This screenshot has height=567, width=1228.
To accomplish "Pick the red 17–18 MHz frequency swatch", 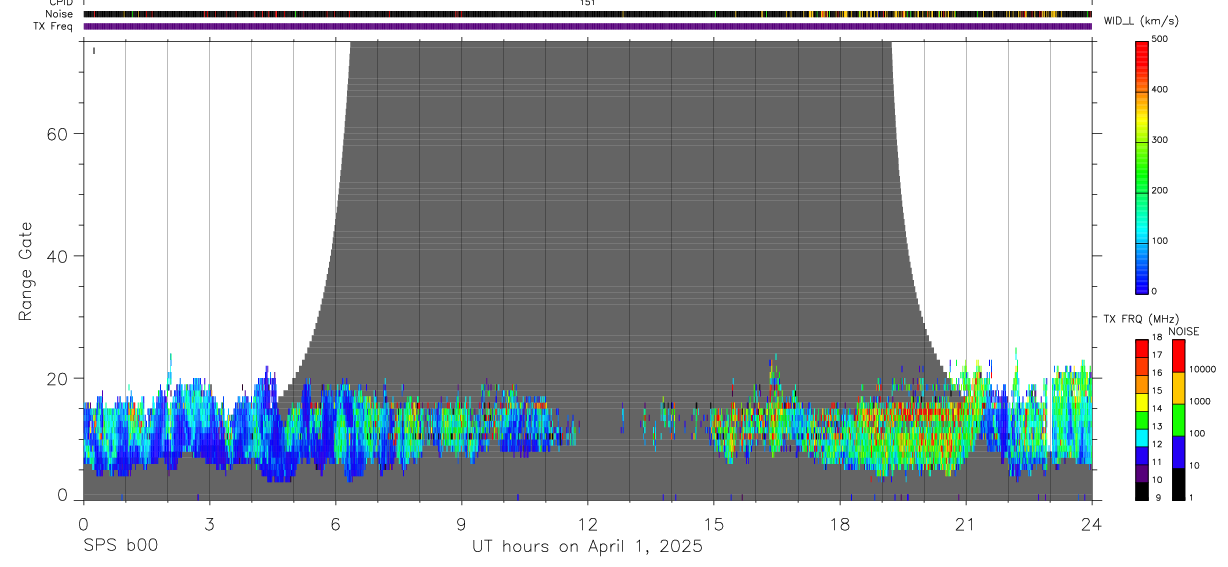I will coord(1142,347).
